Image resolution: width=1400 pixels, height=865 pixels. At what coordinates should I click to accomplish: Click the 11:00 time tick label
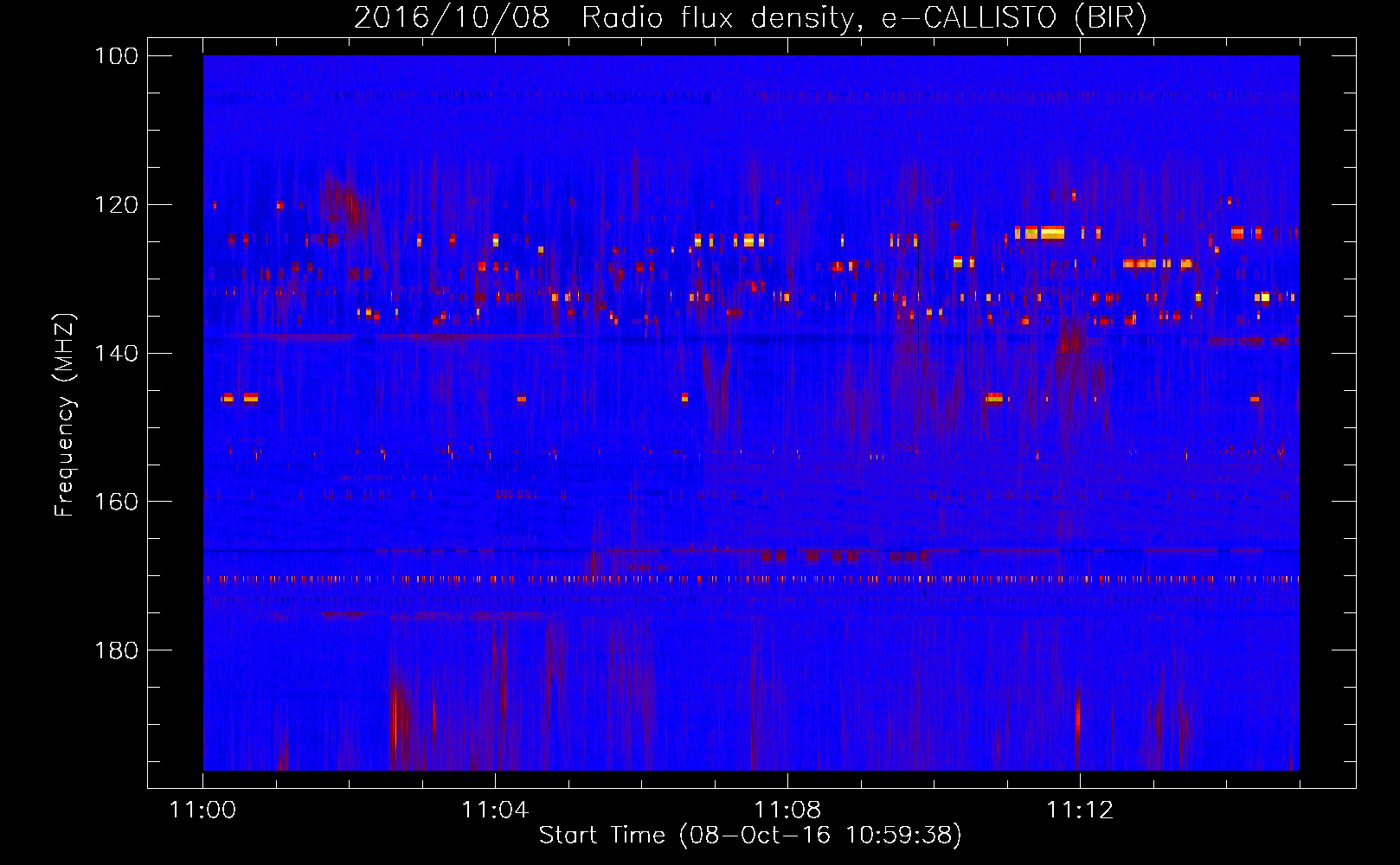(x=202, y=810)
